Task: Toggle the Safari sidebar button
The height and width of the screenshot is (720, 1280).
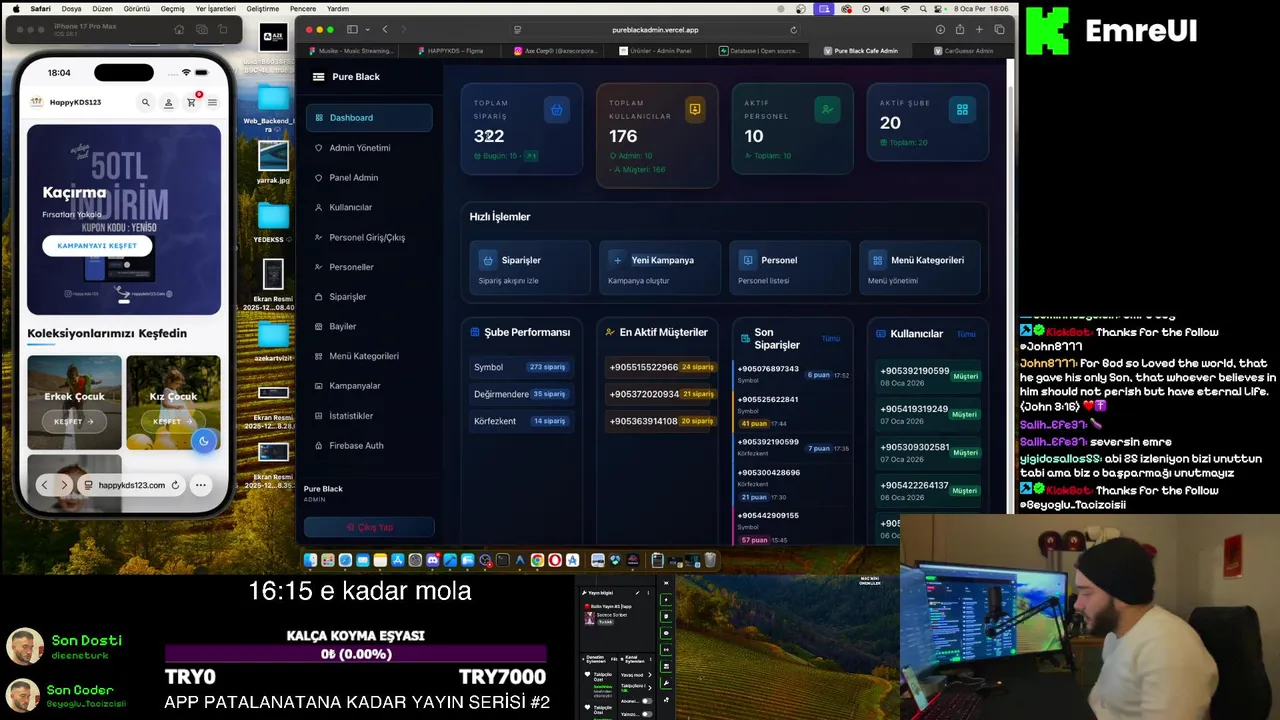Action: coord(352,30)
